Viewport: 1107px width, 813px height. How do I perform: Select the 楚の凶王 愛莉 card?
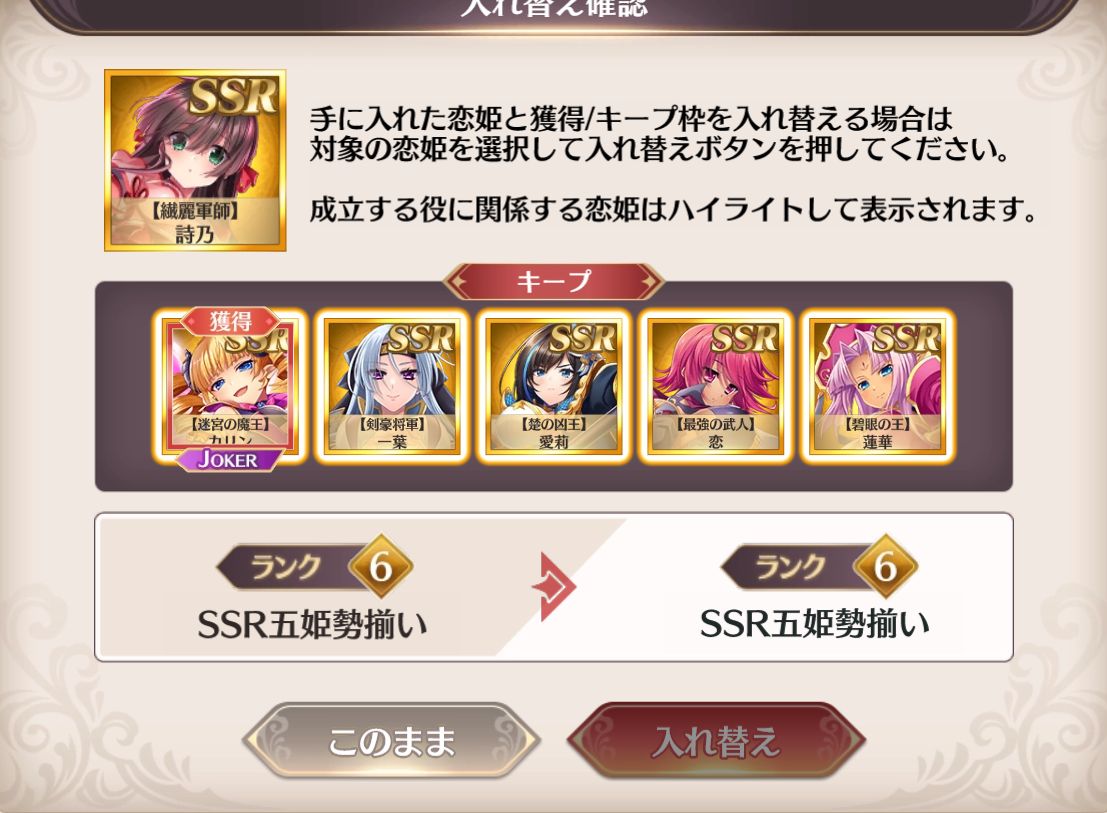(554, 386)
